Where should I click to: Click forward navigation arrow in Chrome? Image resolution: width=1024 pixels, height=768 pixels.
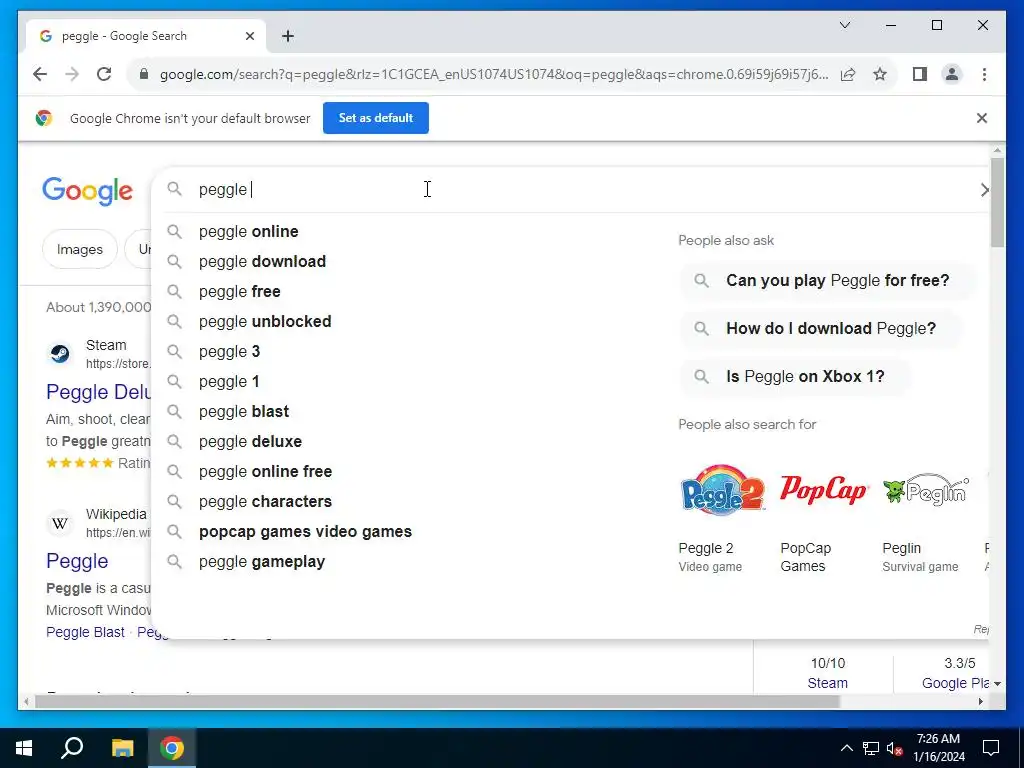coord(72,74)
